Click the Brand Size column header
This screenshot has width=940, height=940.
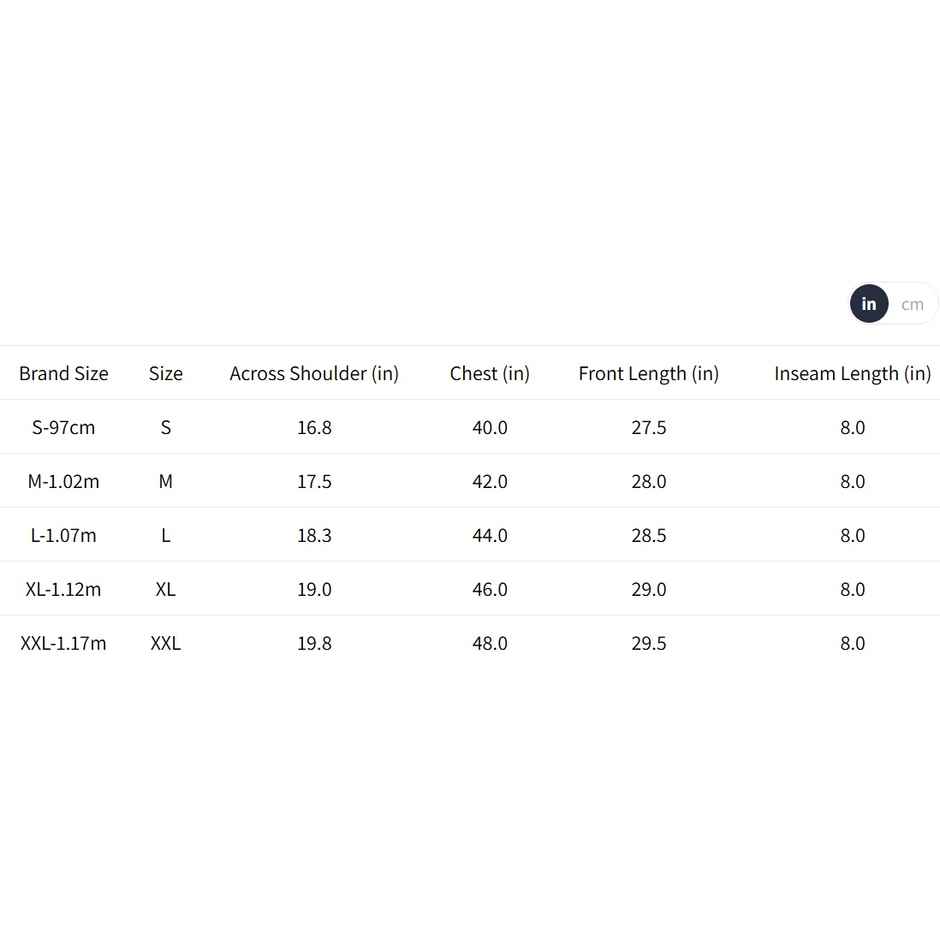pyautogui.click(x=64, y=374)
